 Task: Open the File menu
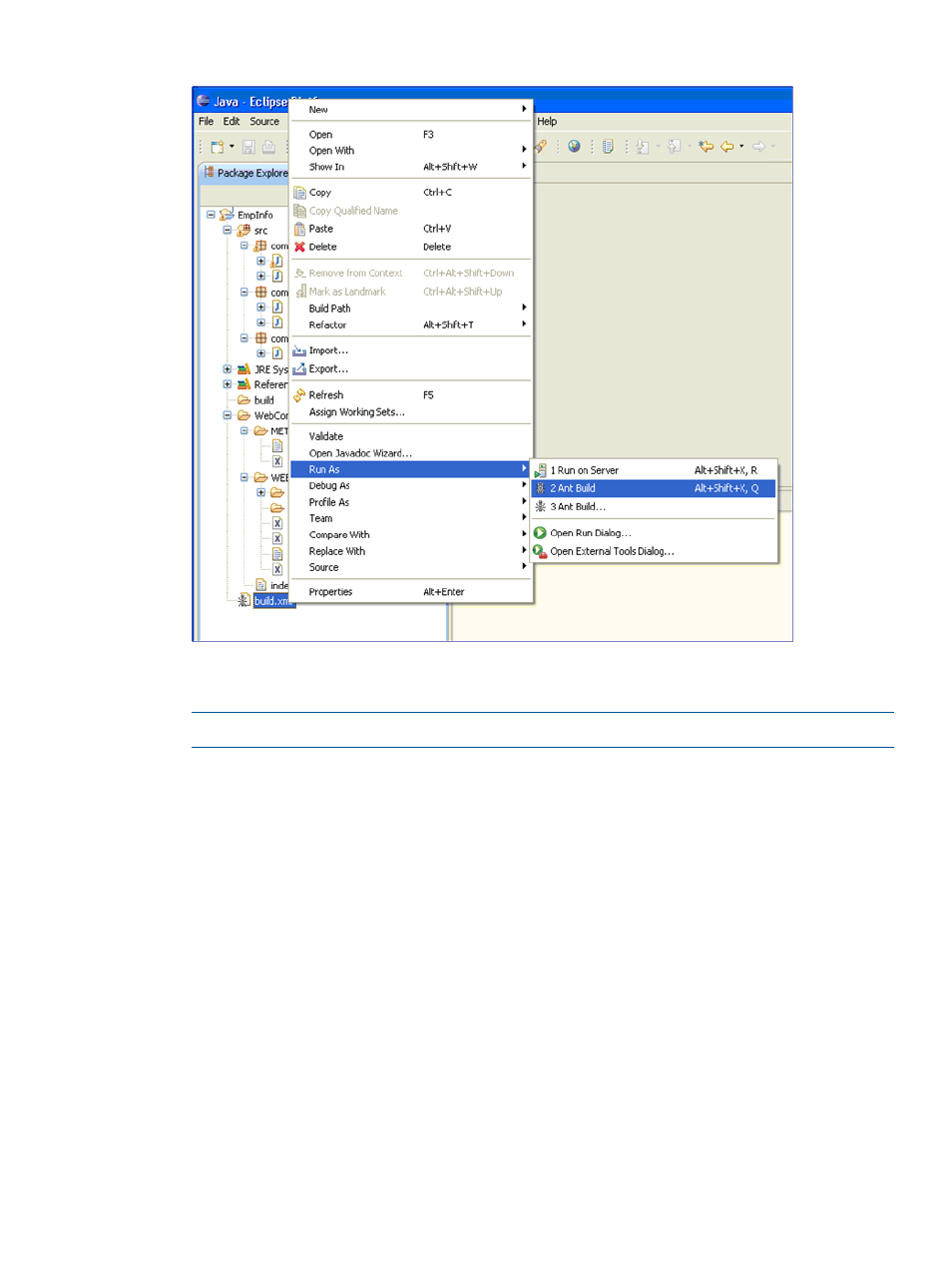(x=206, y=122)
